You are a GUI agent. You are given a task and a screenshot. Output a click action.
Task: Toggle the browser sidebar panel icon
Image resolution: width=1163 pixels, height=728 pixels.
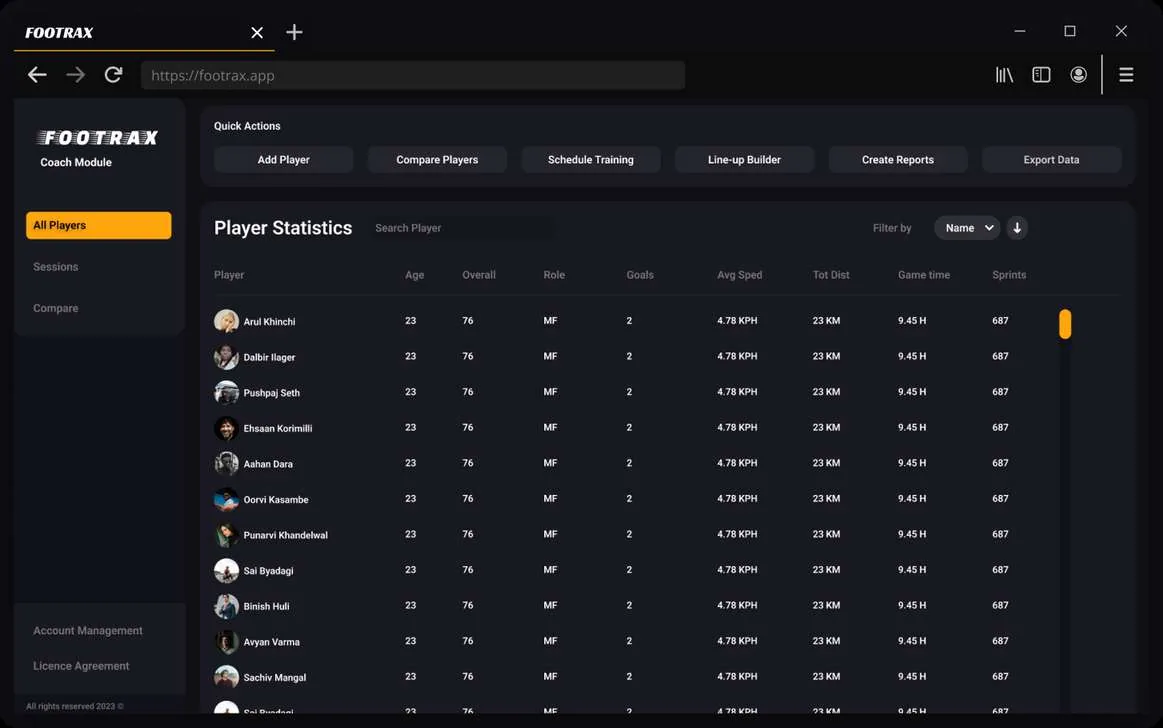click(x=1041, y=75)
